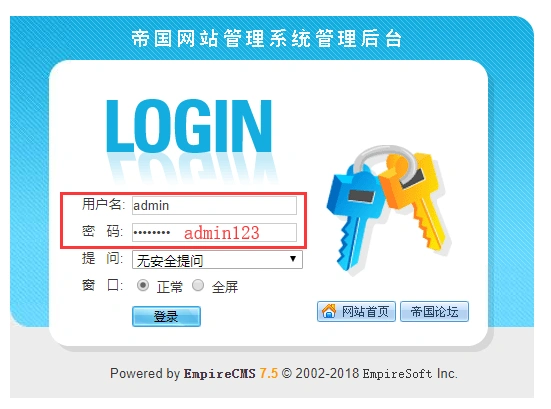Click the dropdown arrow of 提问 selector
The image size is (551, 409).
(293, 259)
